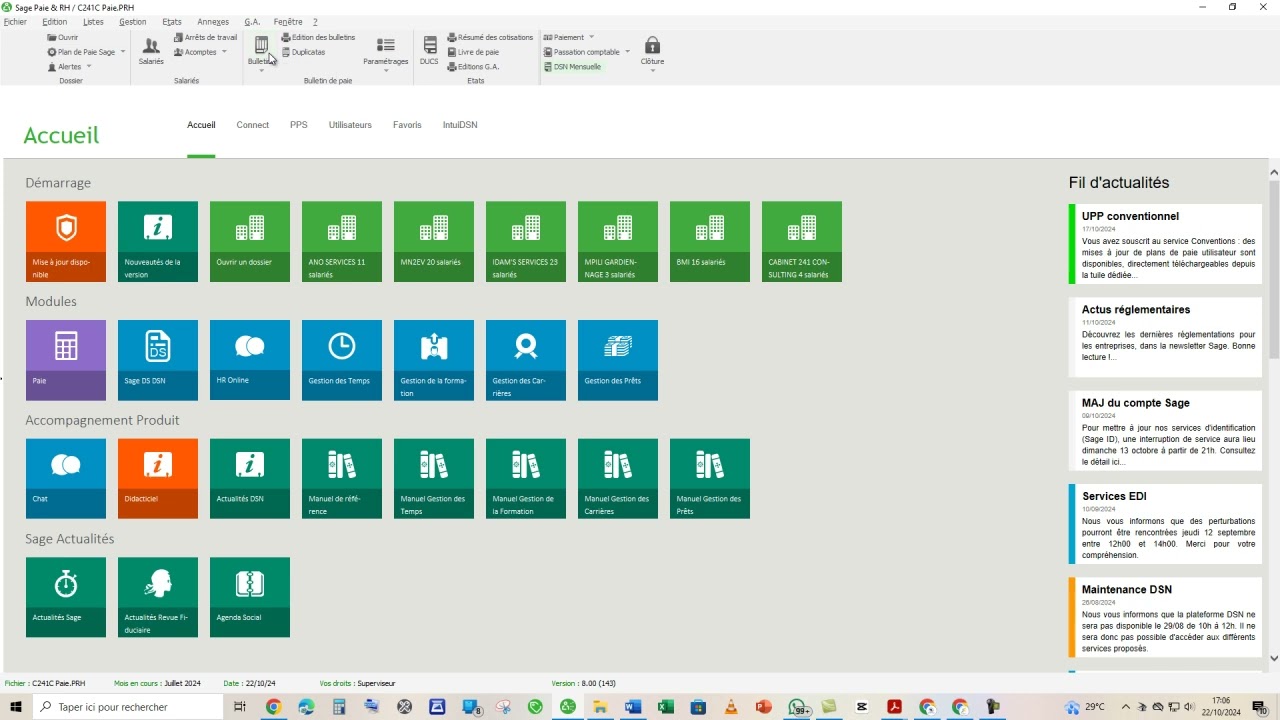The width and height of the screenshot is (1280, 720).
Task: Open the BMI 16 salariés dossier
Action: (710, 241)
